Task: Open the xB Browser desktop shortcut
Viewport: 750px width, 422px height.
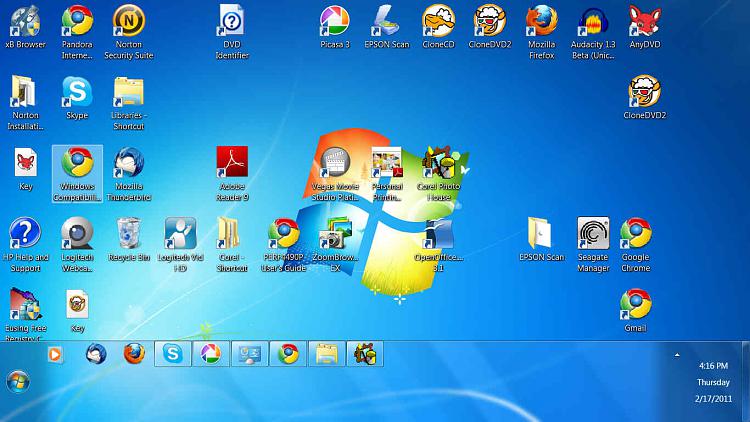Action: click(25, 21)
